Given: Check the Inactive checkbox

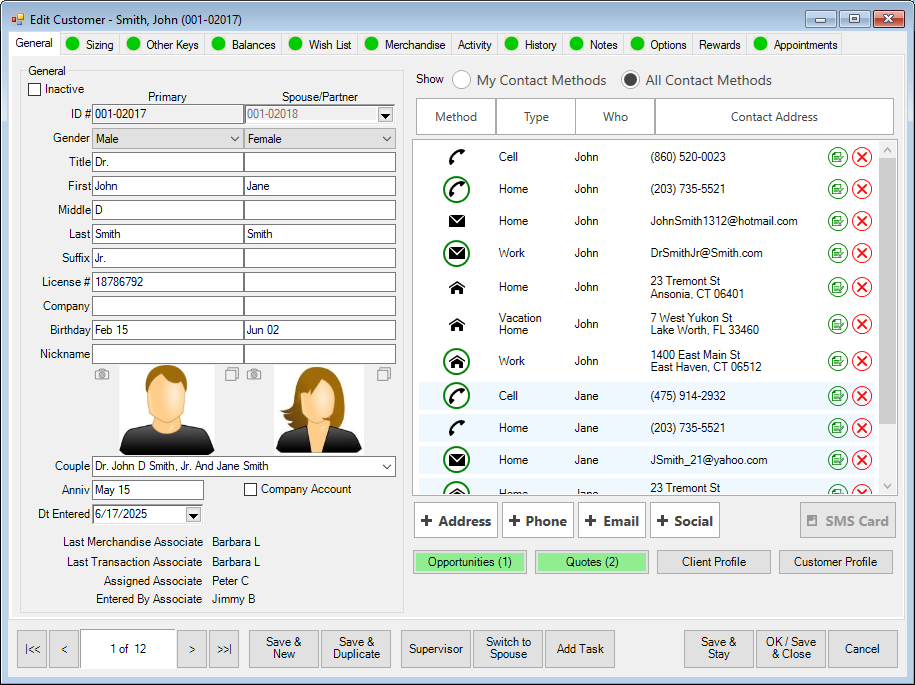Looking at the screenshot, I should 35,90.
